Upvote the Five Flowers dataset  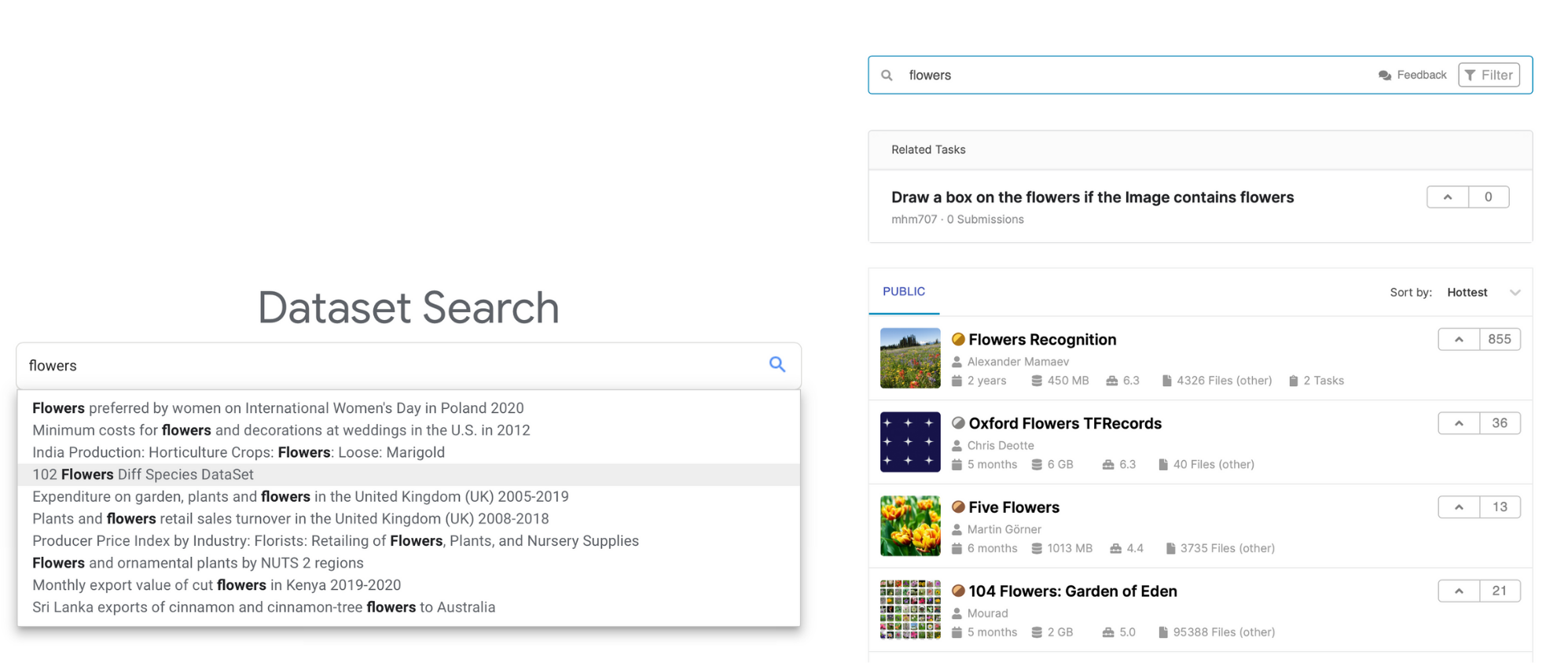pos(1459,507)
